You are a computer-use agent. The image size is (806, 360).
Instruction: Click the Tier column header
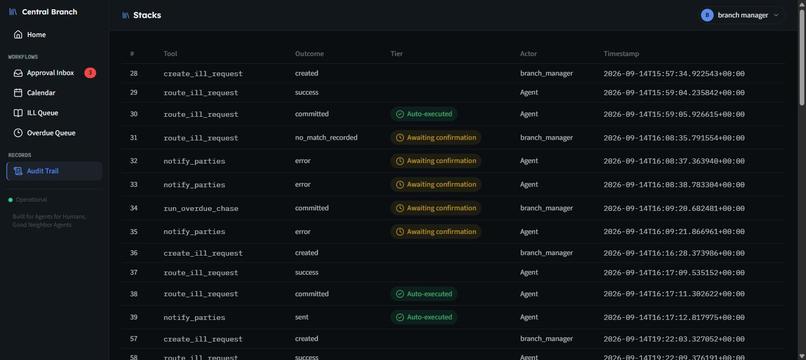(396, 53)
